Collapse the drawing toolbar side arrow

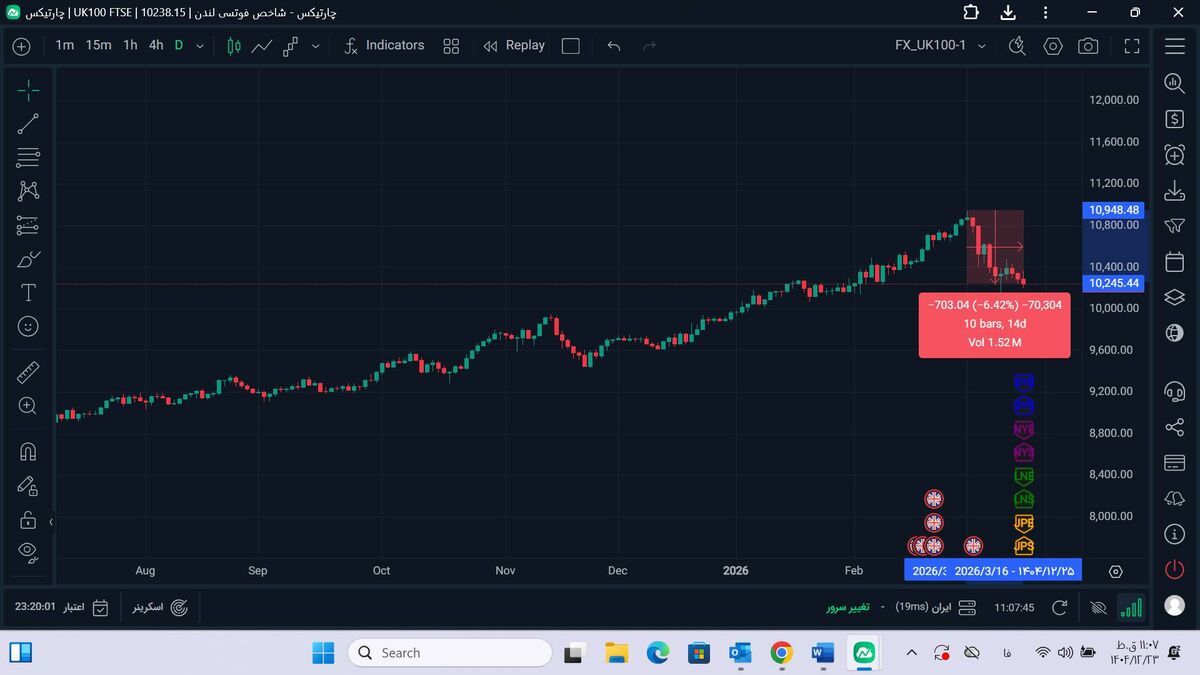[51, 521]
